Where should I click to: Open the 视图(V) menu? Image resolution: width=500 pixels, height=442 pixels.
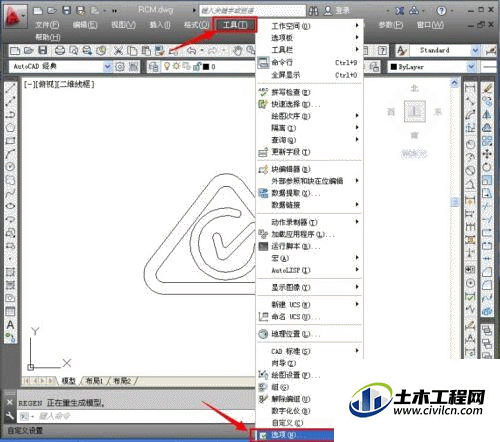tap(123, 25)
